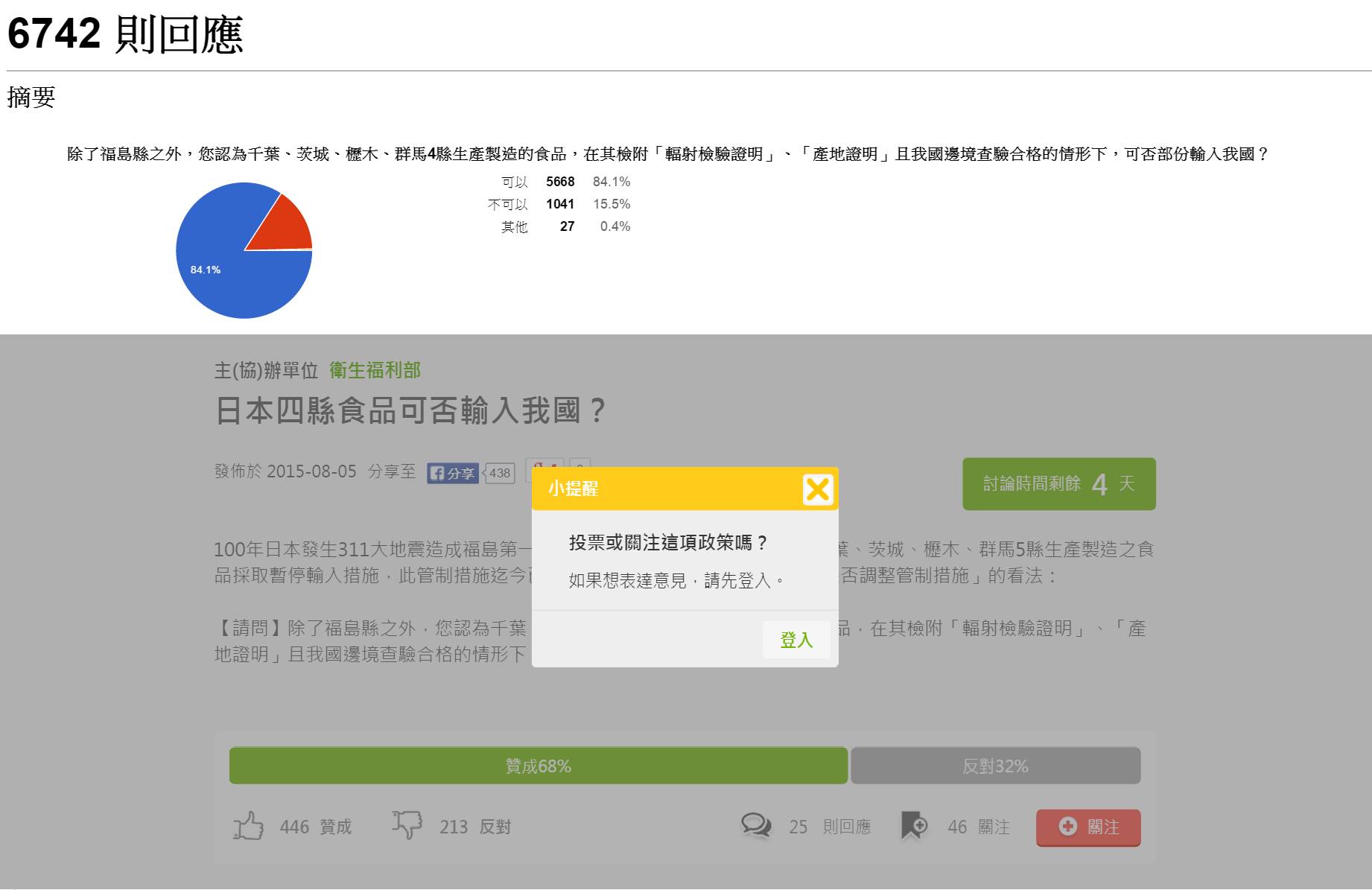Select the green 贊成68% bar

pyautogui.click(x=538, y=766)
